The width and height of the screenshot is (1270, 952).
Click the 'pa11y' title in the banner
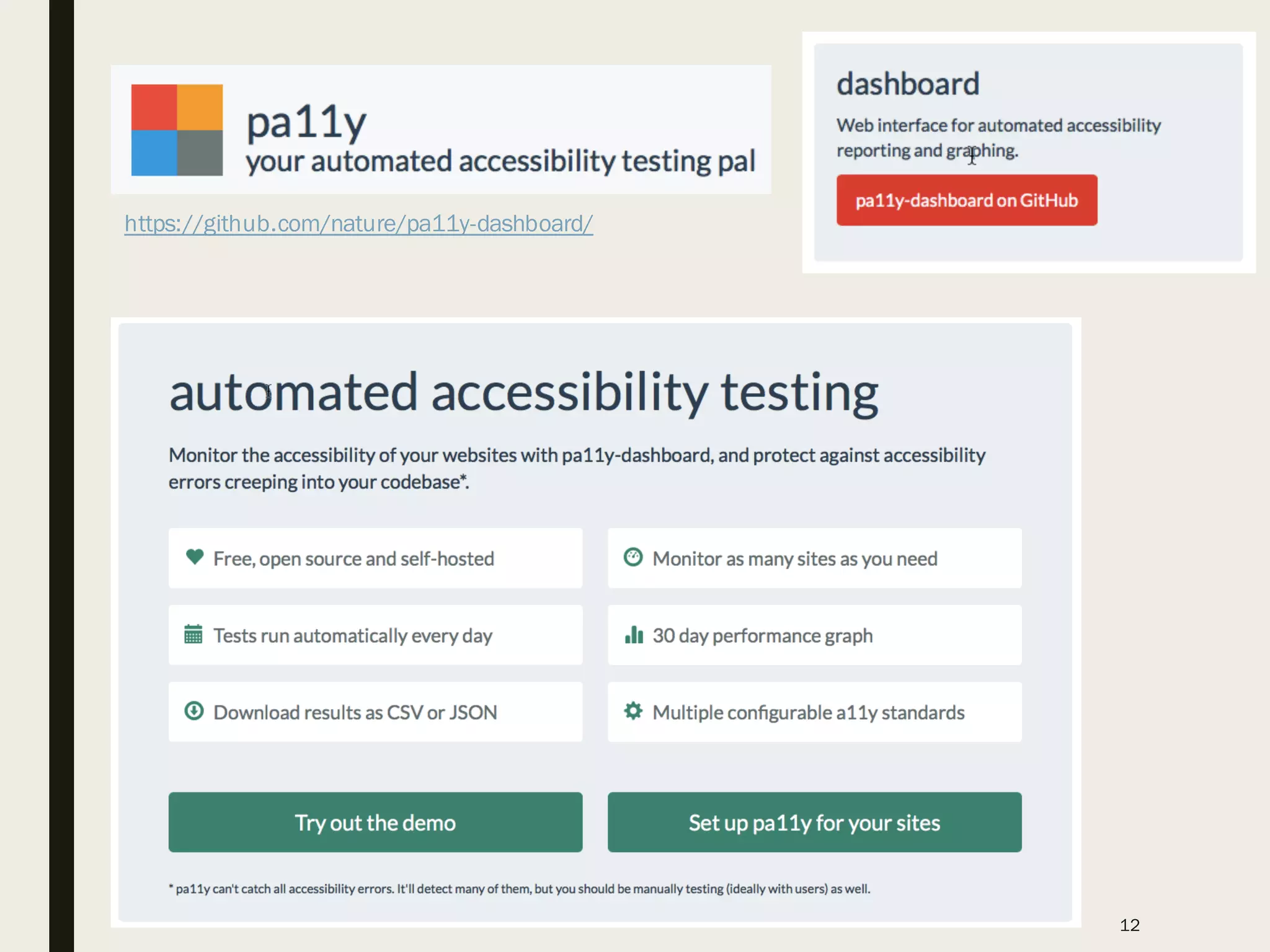click(306, 122)
